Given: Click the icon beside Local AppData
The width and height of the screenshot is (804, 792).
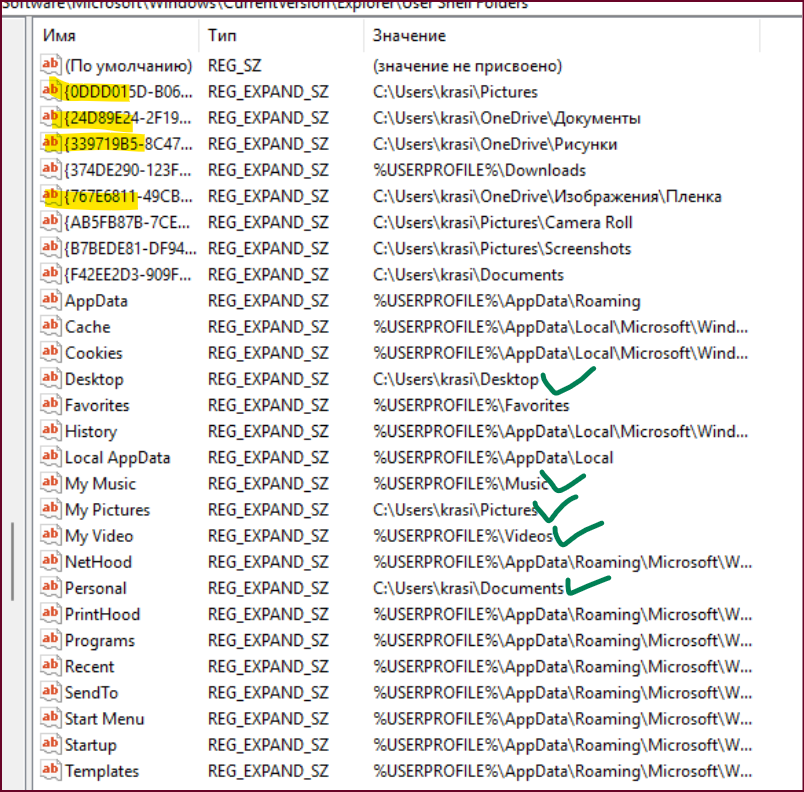Looking at the screenshot, I should (x=50, y=457).
